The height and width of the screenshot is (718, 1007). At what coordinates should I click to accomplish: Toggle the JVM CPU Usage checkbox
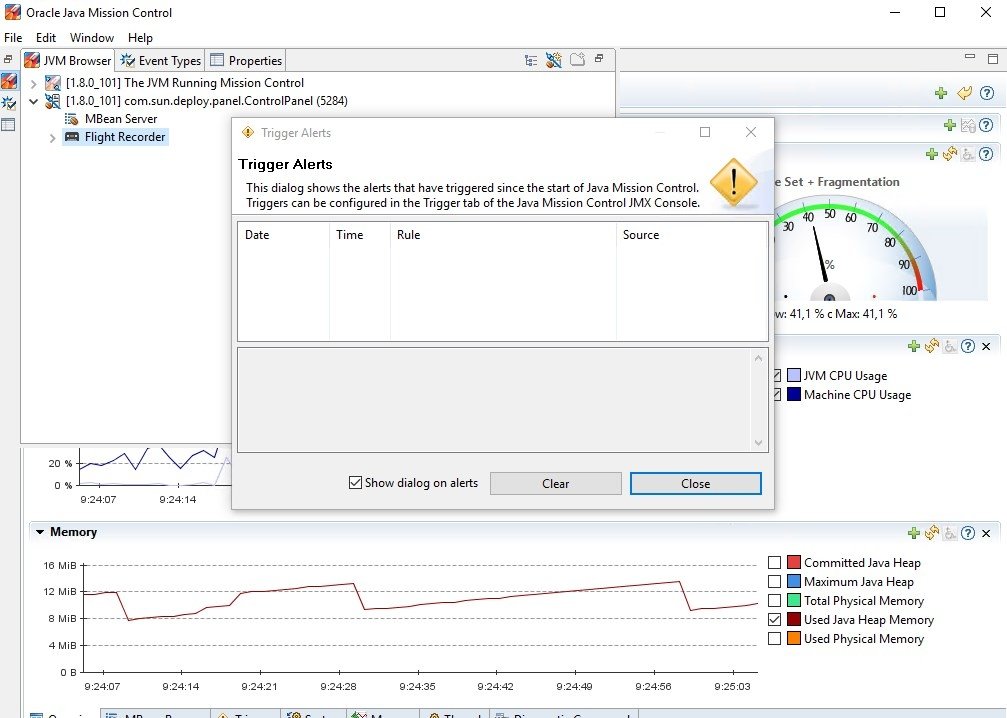click(777, 375)
